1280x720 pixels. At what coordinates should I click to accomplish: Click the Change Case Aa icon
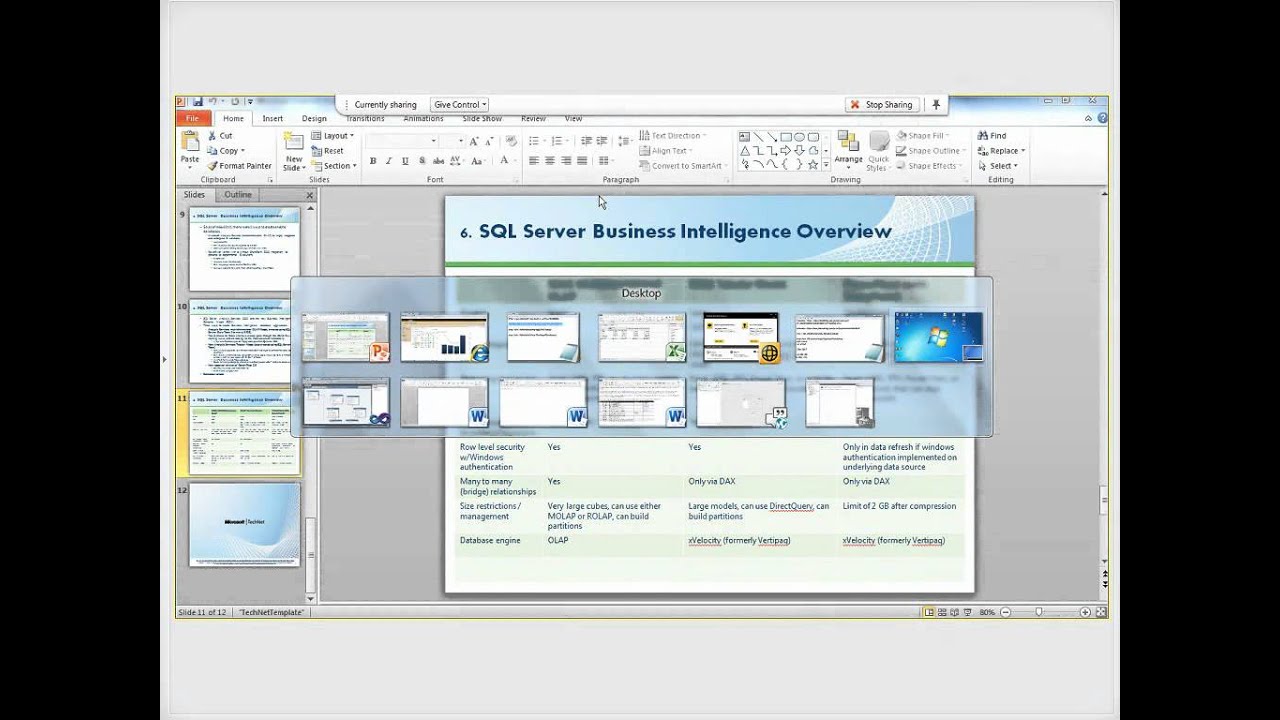point(476,161)
